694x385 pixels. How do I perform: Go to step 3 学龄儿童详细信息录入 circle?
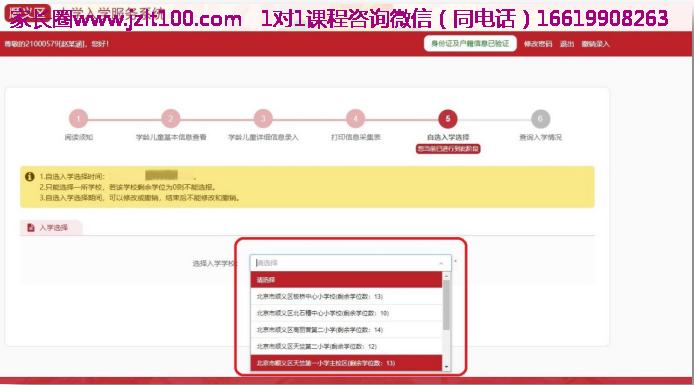[263, 119]
